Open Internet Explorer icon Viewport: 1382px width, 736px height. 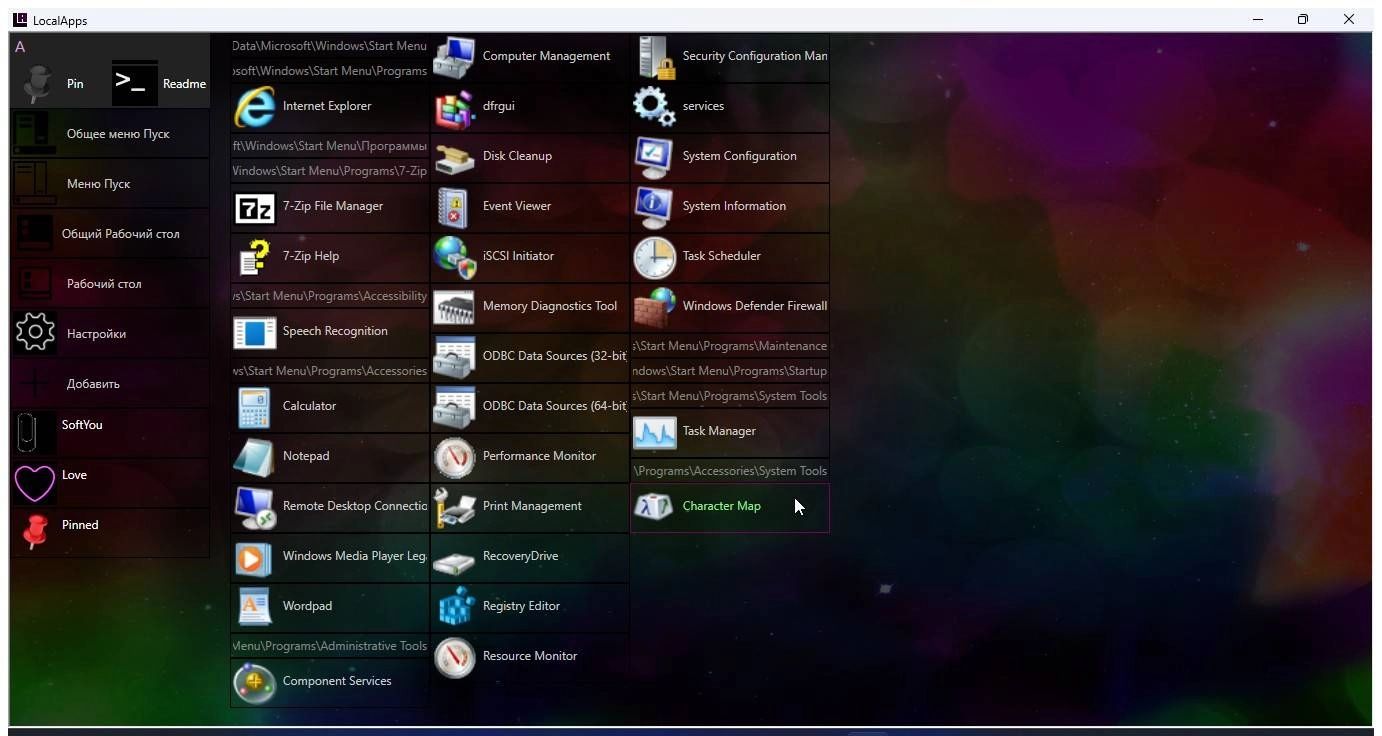click(x=254, y=106)
